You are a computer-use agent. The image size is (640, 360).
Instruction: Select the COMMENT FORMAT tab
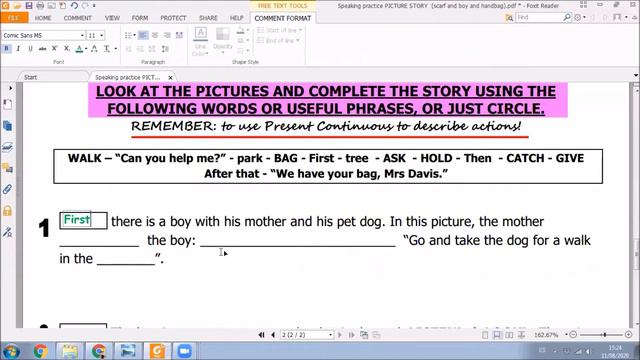(x=283, y=18)
